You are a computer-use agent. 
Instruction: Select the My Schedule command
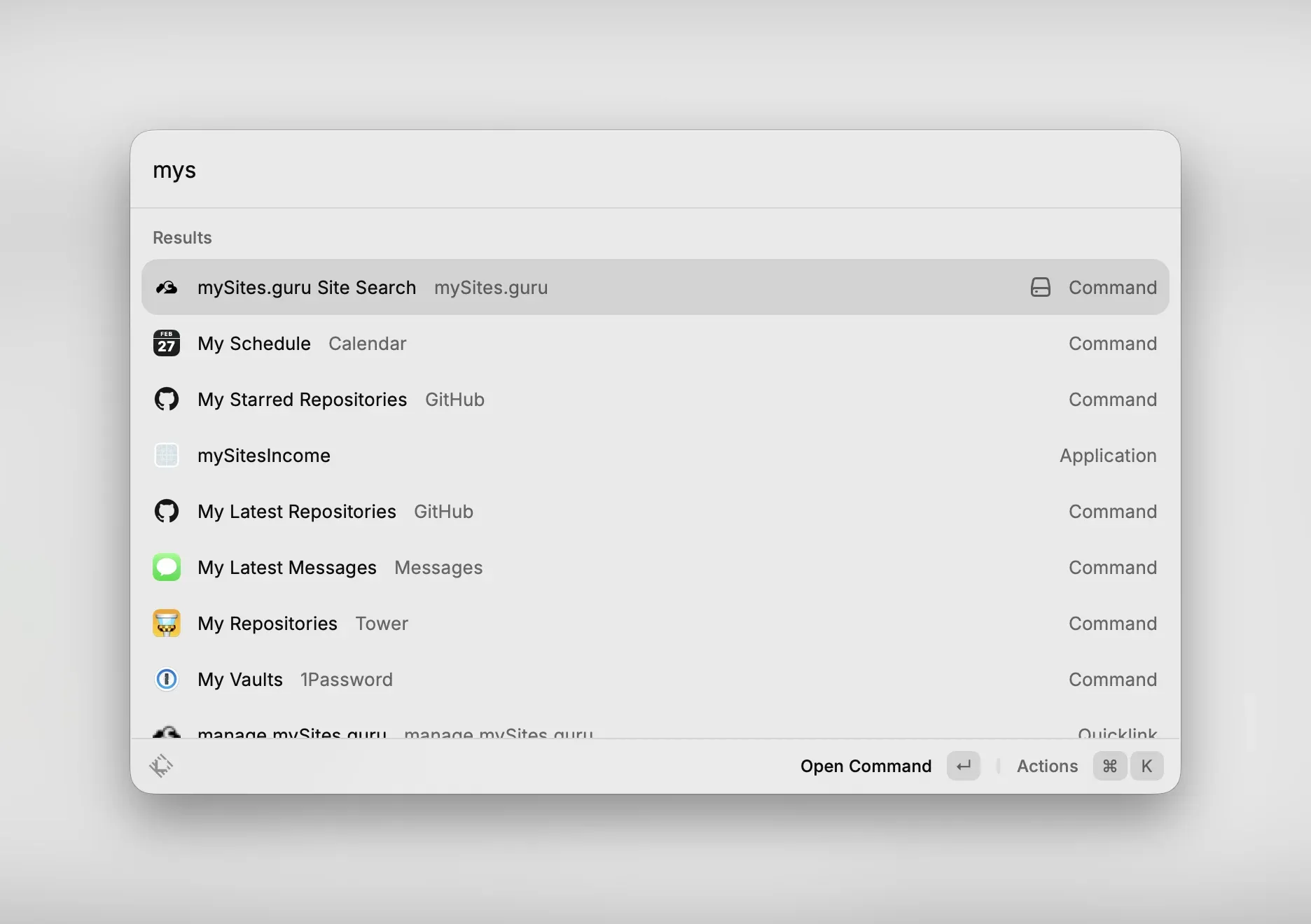point(254,343)
